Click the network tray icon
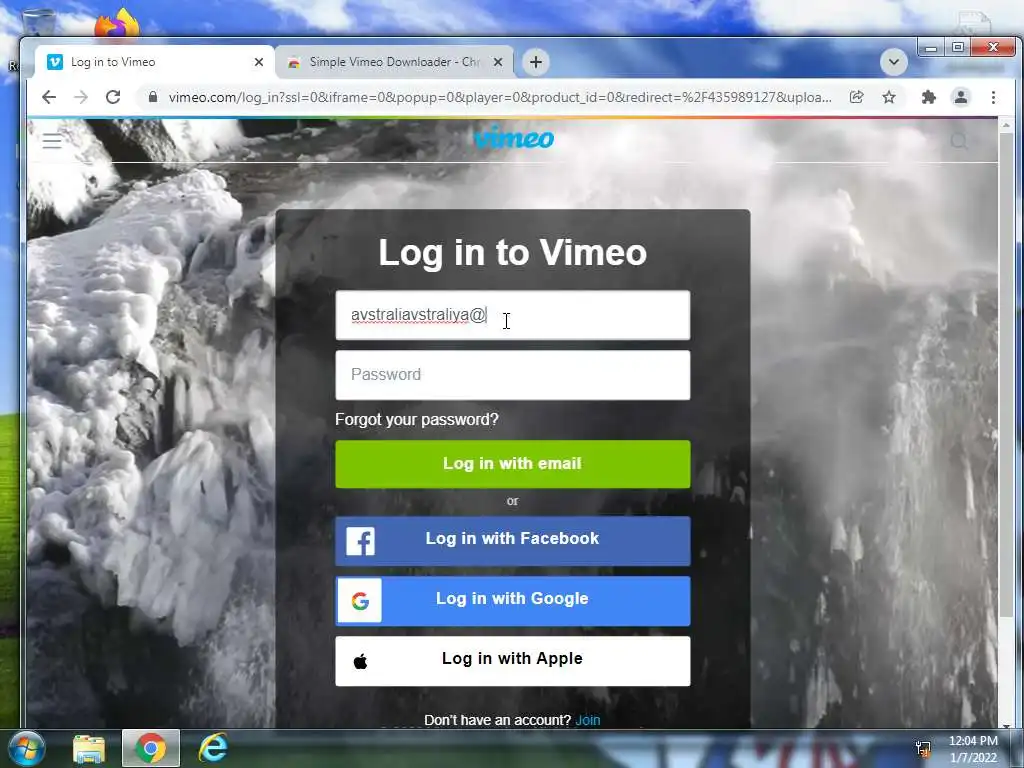The width and height of the screenshot is (1024, 768). 923,748
